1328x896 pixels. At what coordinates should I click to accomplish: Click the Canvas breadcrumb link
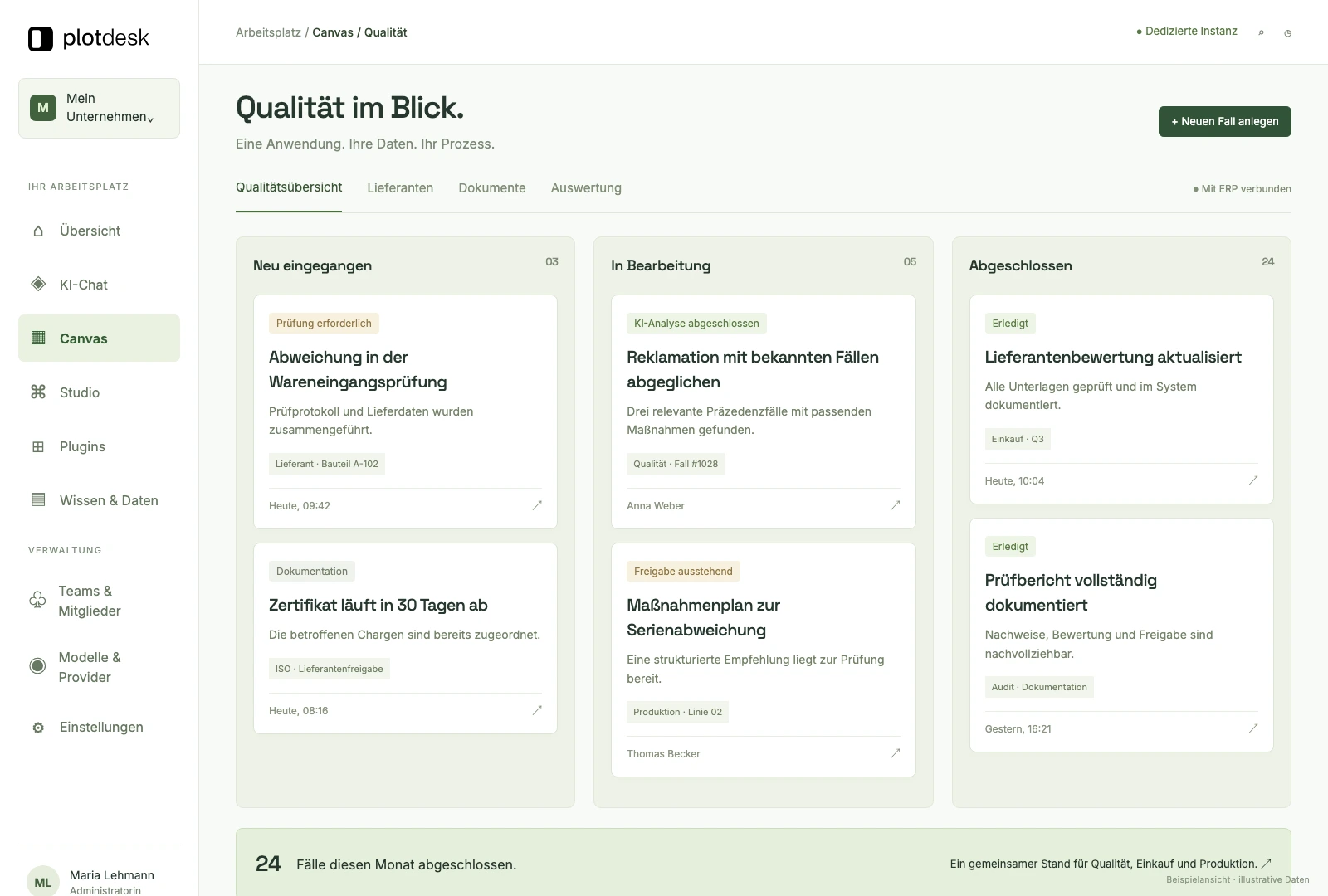(x=333, y=32)
